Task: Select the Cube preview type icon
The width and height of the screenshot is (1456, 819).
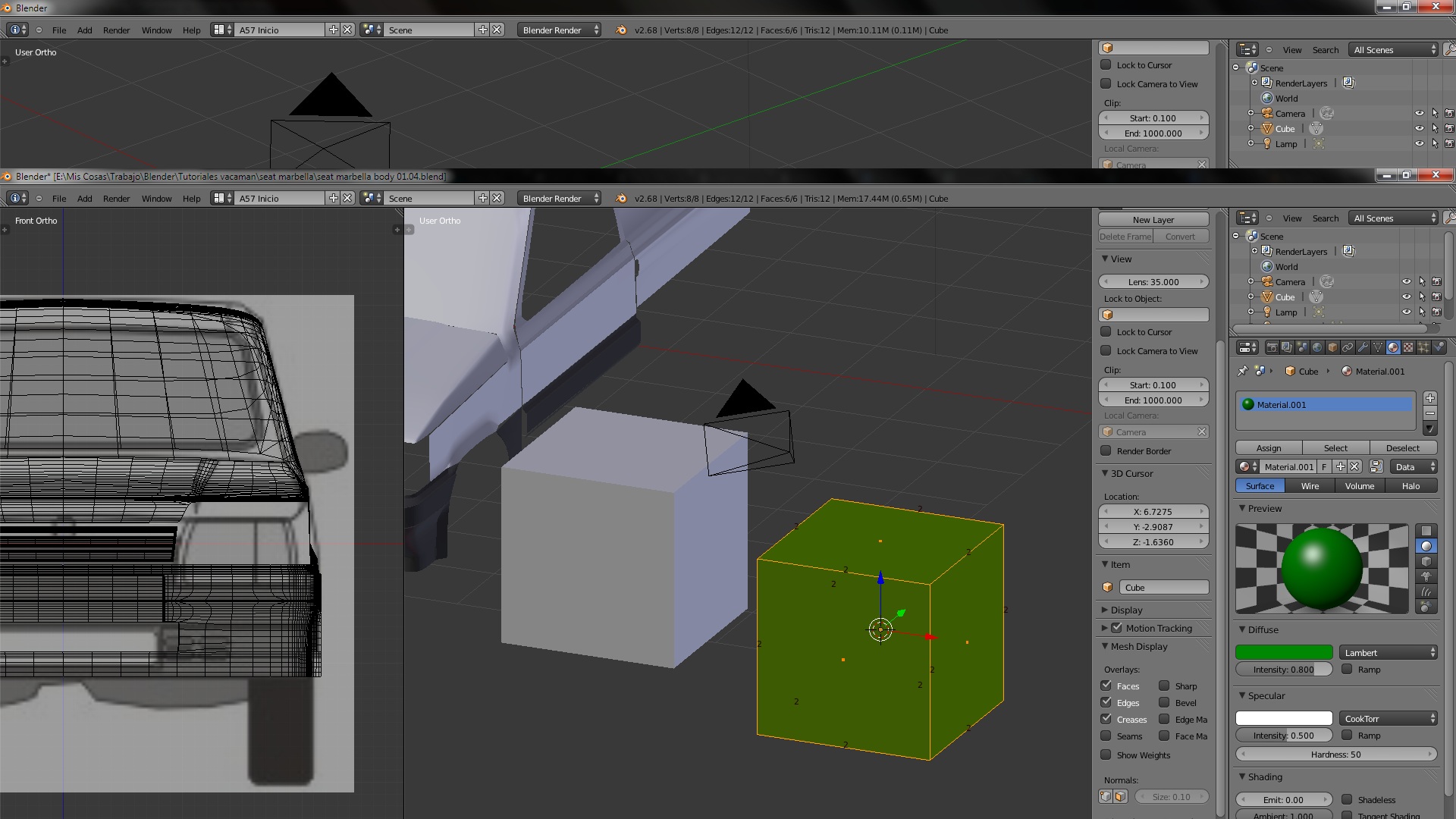Action: pyautogui.click(x=1426, y=561)
